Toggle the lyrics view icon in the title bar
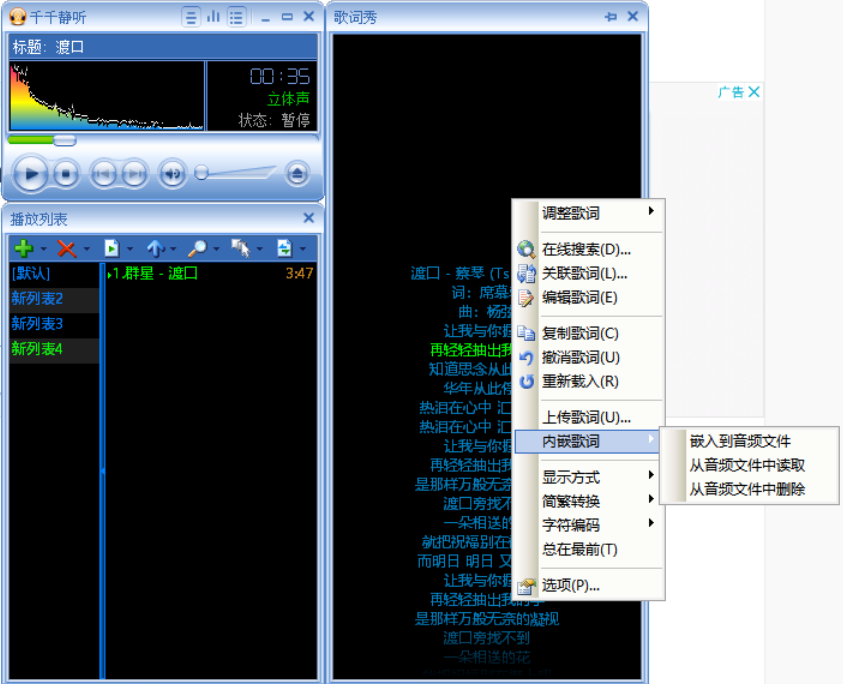The height and width of the screenshot is (684, 843). (x=191, y=16)
